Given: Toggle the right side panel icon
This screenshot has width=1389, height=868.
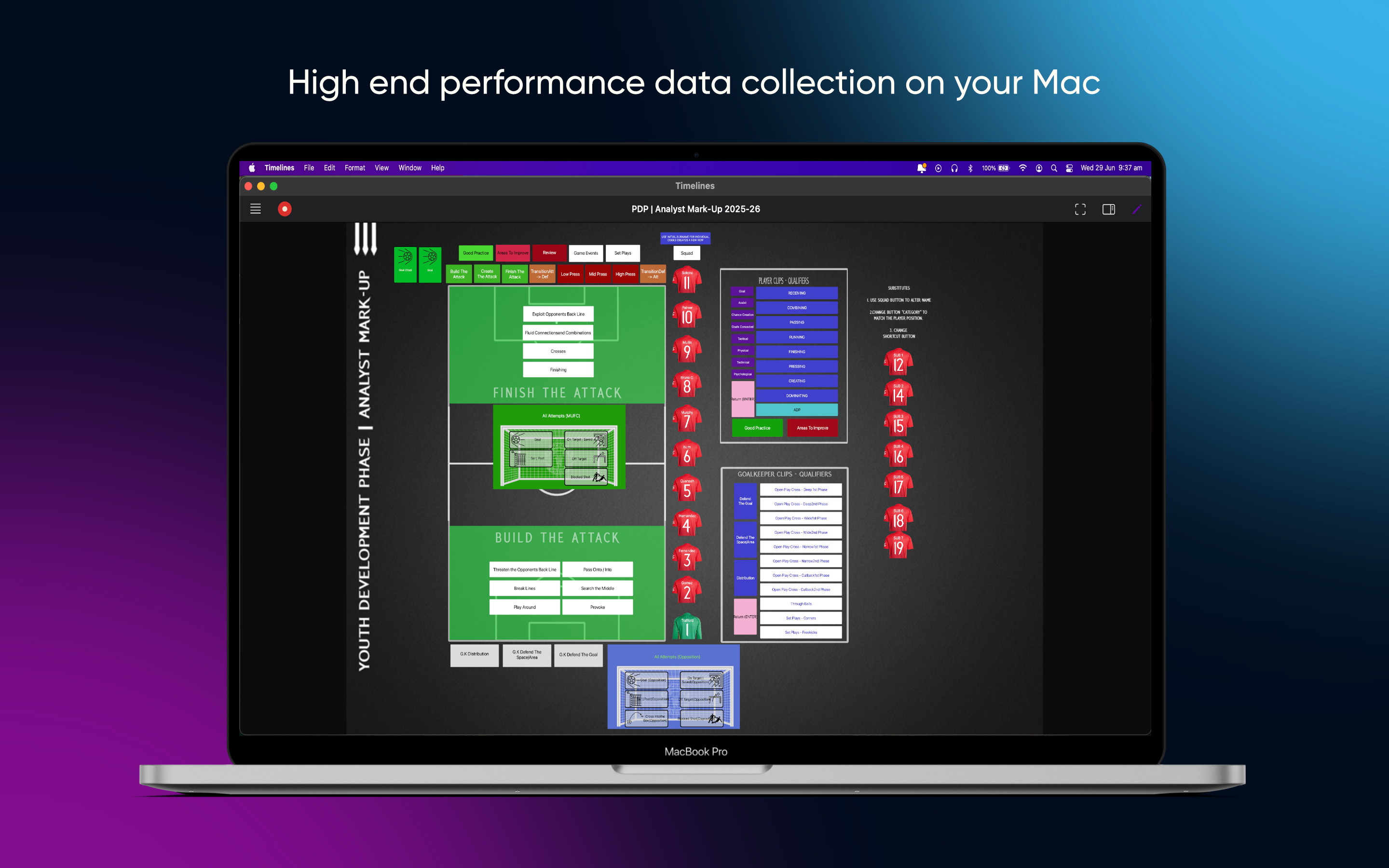Looking at the screenshot, I should click(x=1108, y=210).
